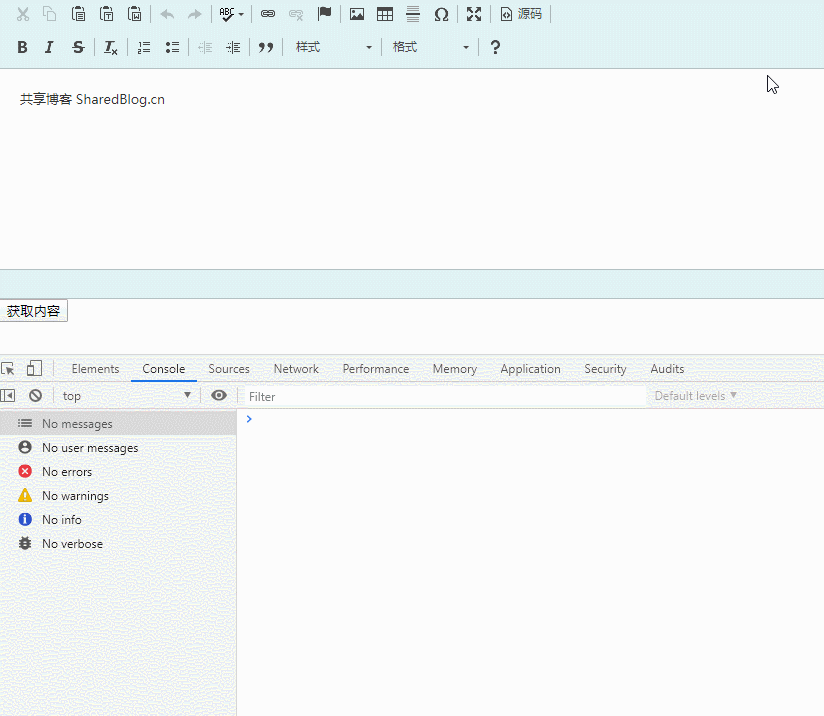The width and height of the screenshot is (824, 716).
Task: Open the Security tab
Action: 605,369
